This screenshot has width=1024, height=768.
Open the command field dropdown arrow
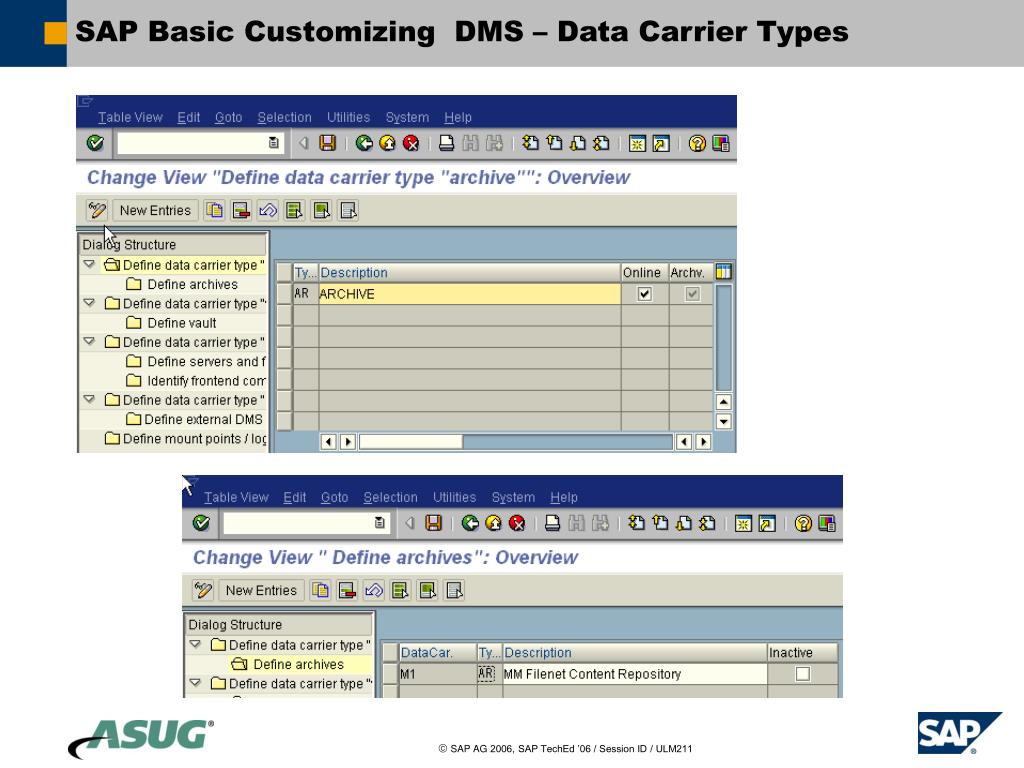tap(272, 142)
